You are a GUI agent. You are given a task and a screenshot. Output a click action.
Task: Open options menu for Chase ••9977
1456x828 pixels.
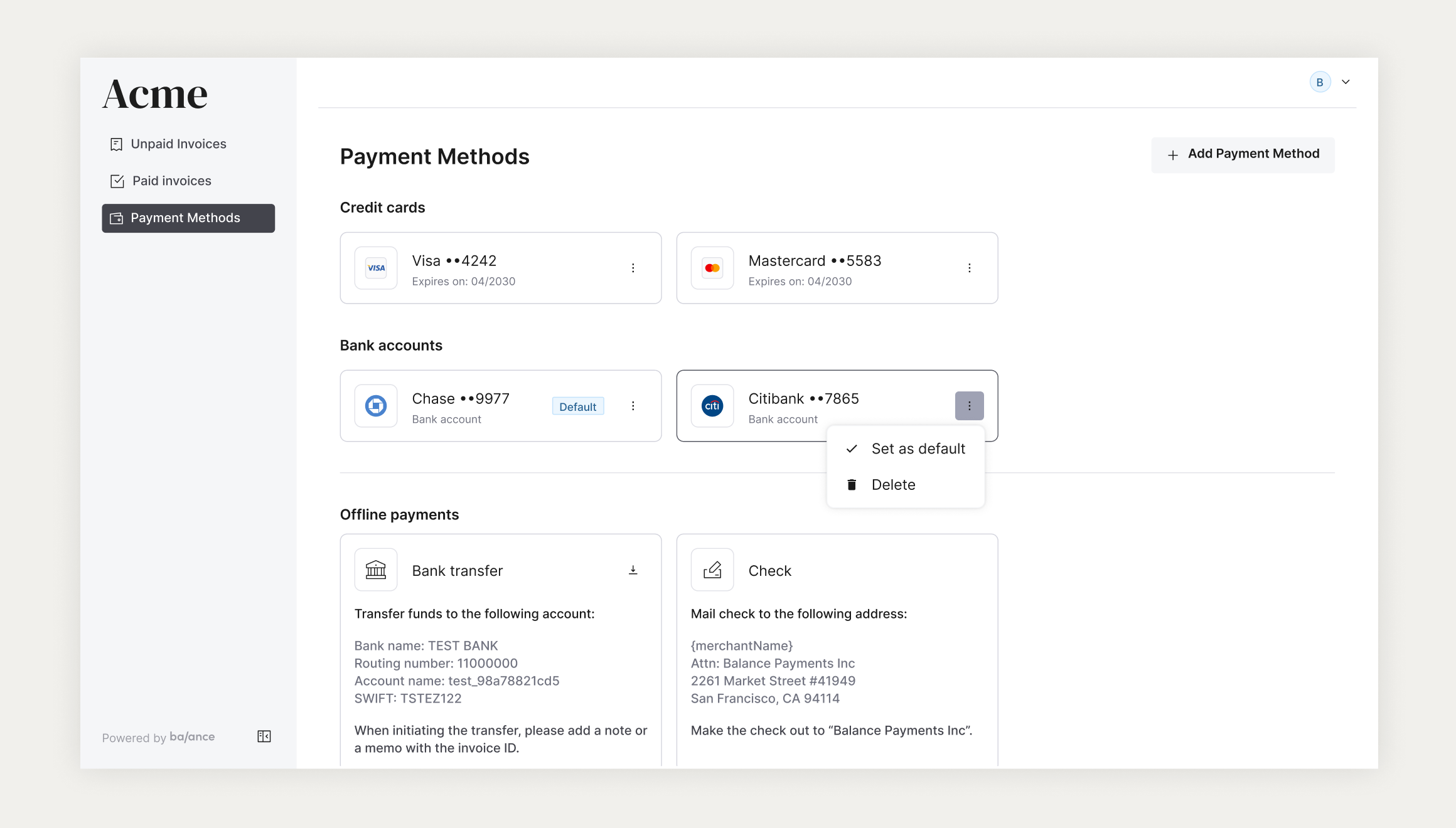pyautogui.click(x=633, y=406)
